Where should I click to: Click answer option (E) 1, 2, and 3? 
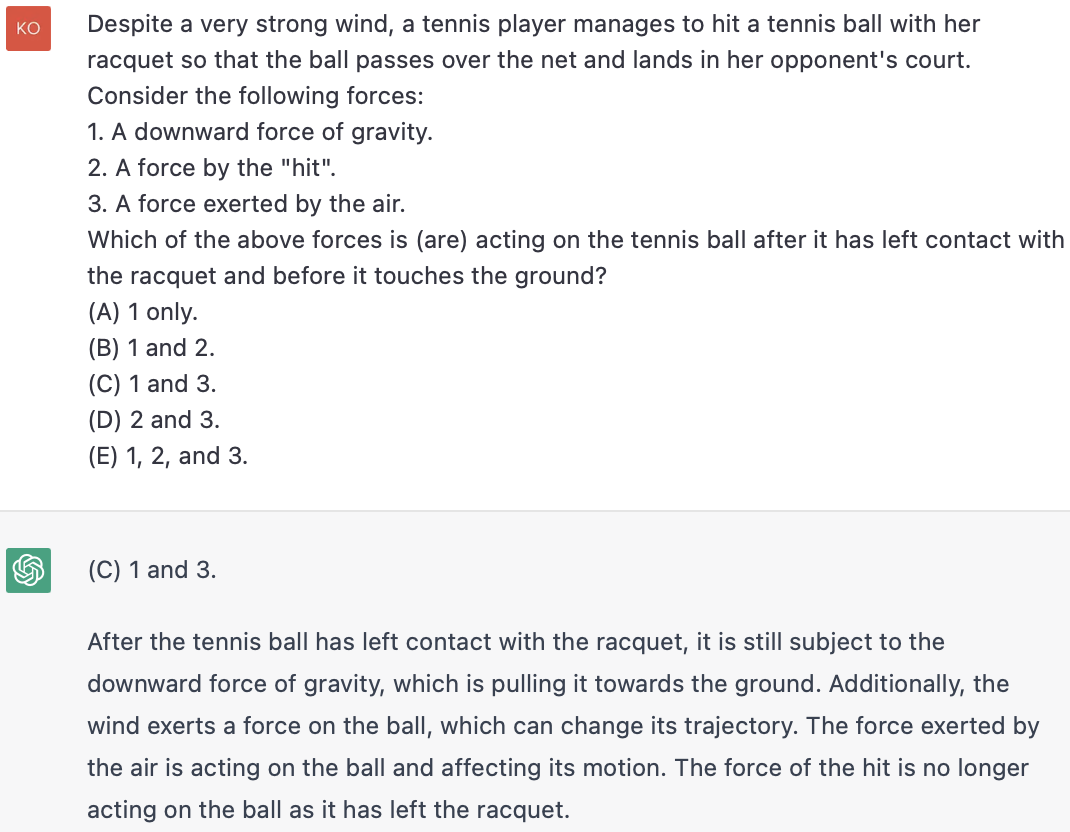click(x=168, y=456)
